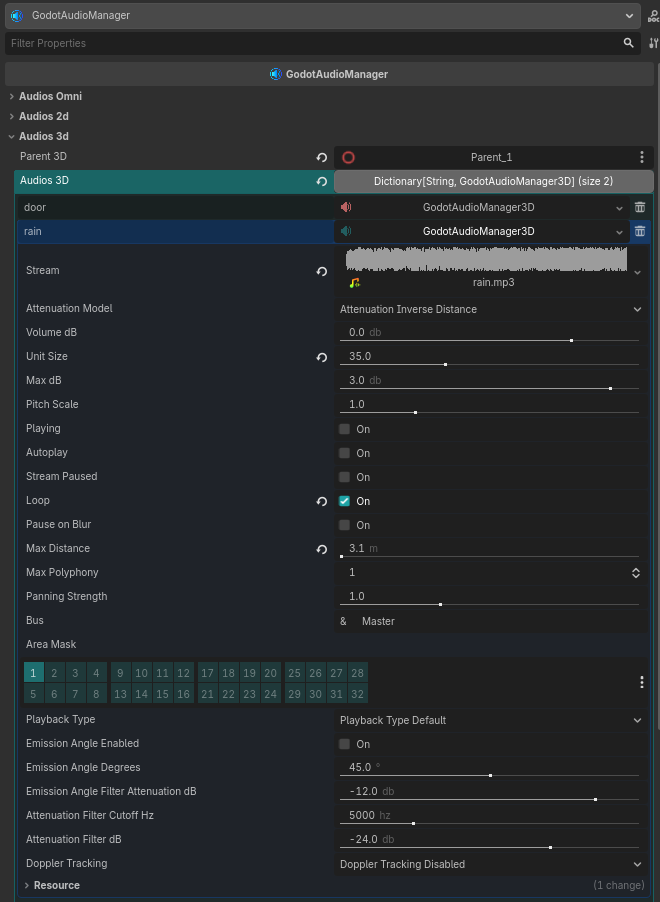Revert the Unit Size value
The height and width of the screenshot is (902, 660).
322,358
